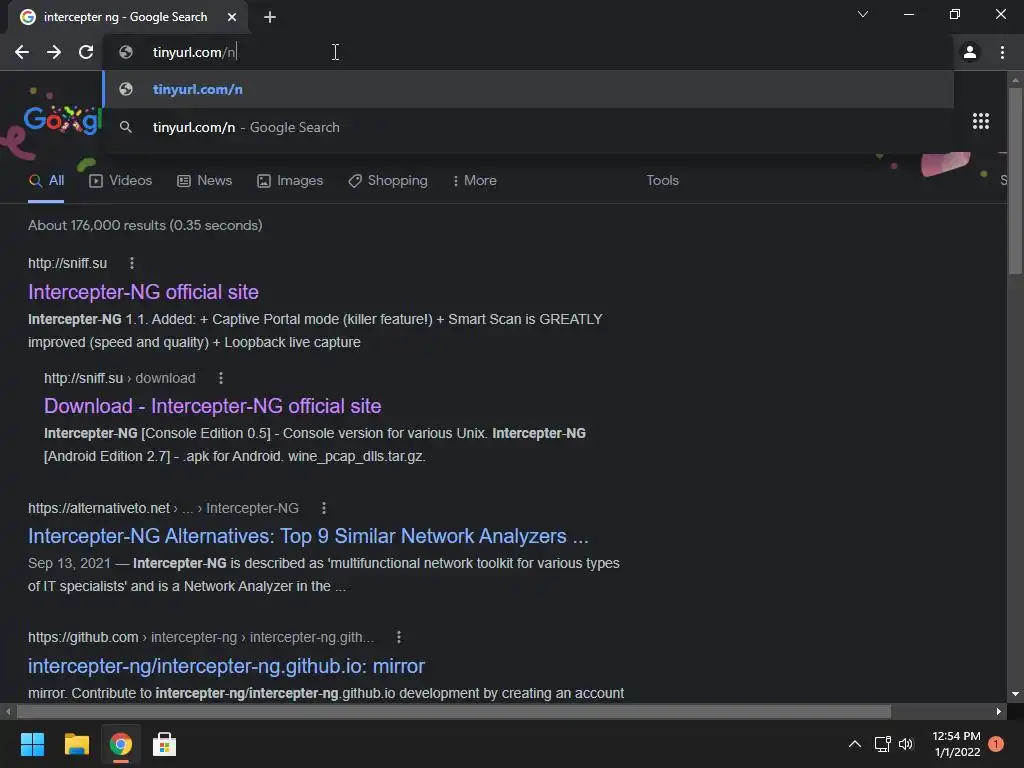
Task: Open File Explorer from the taskbar
Action: tap(76, 744)
